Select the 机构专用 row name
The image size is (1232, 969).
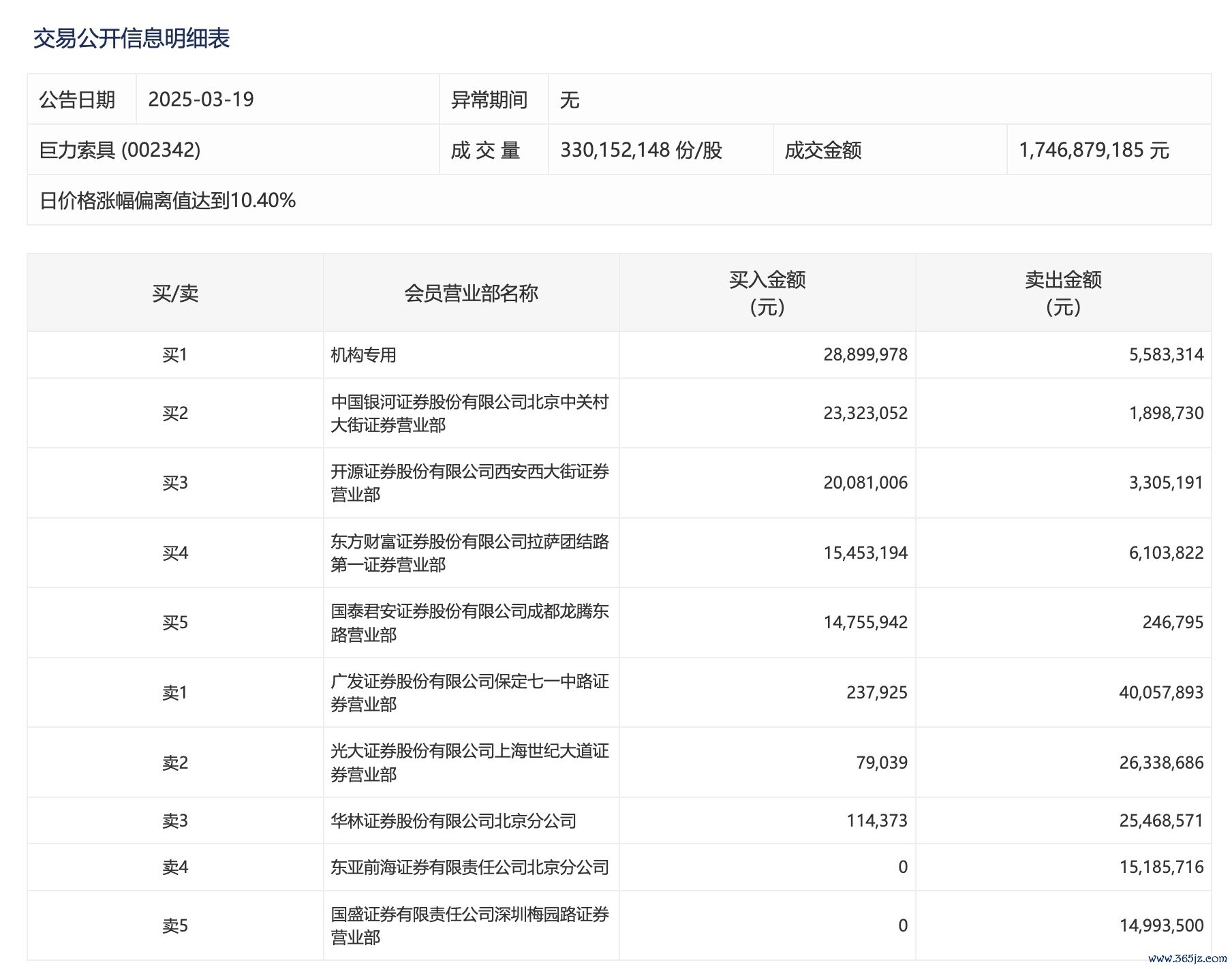pyautogui.click(x=363, y=355)
